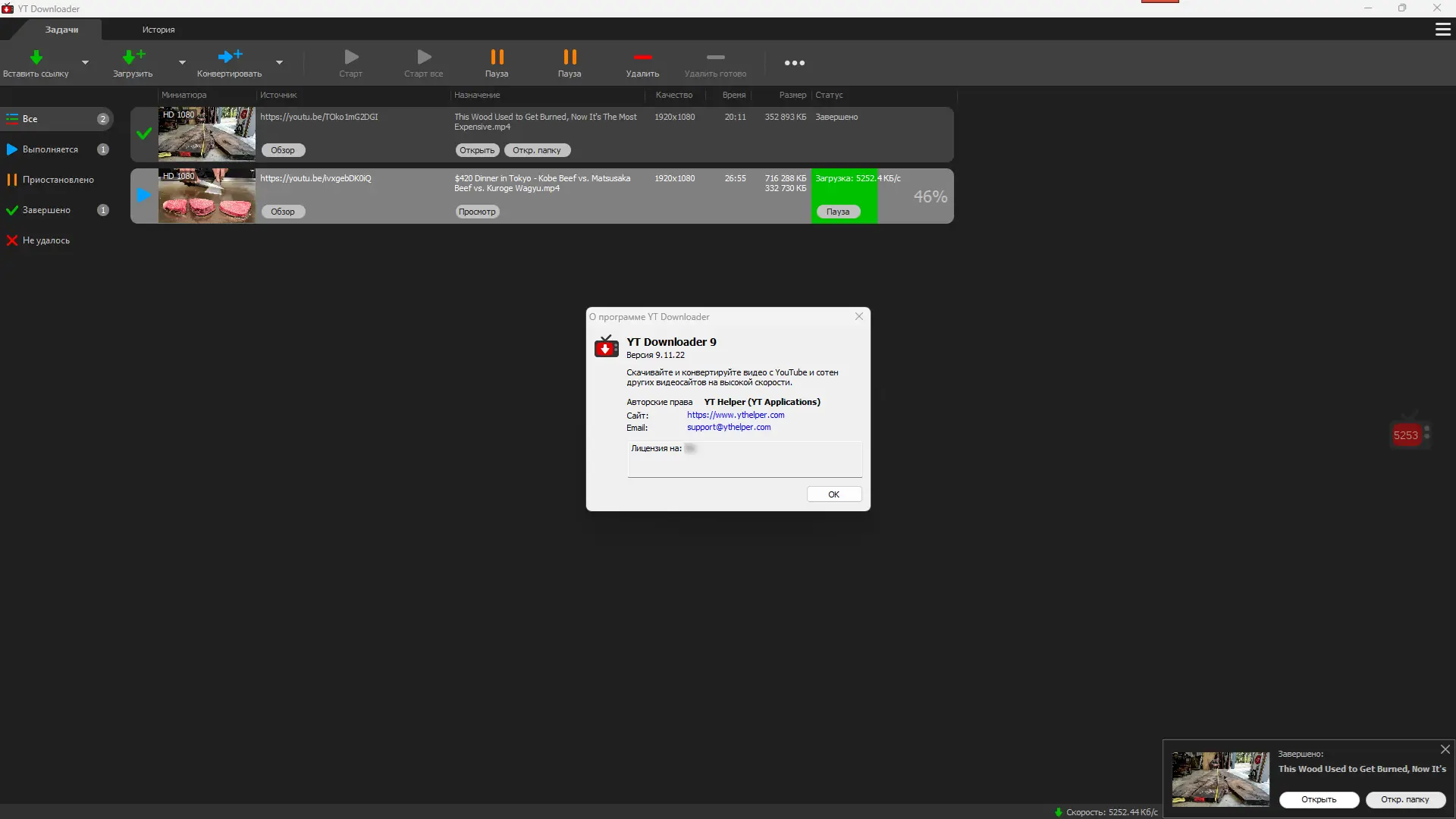Open the hamburger menu icon
The image size is (1456, 819).
(x=1442, y=30)
